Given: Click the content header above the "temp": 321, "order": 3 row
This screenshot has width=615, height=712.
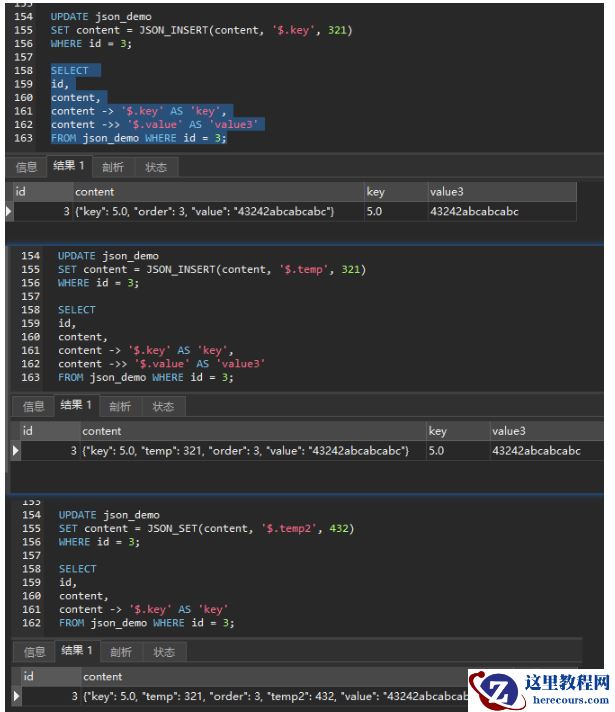Looking at the screenshot, I should tap(253, 431).
